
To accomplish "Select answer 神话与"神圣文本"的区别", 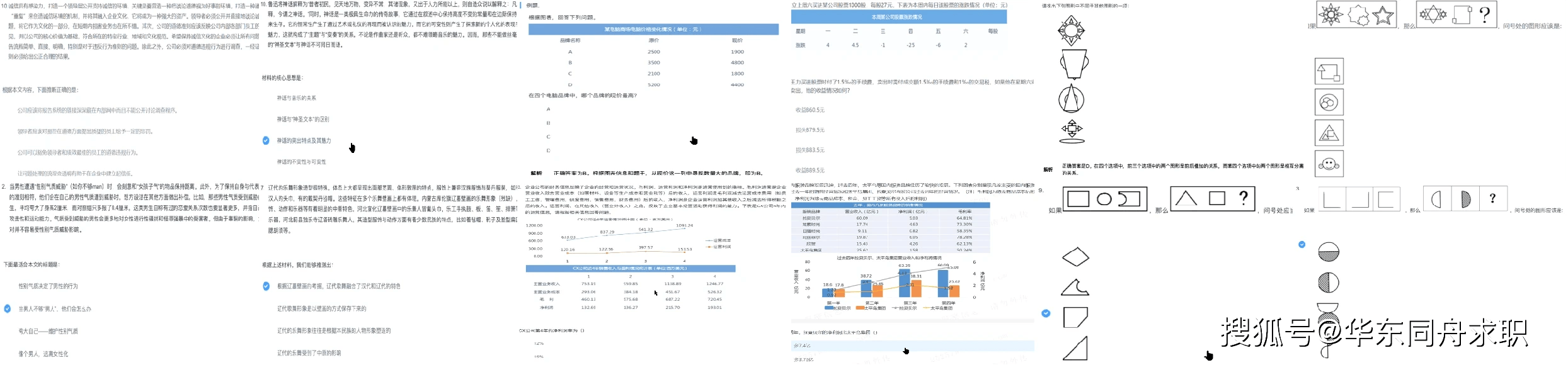I will tap(303, 119).
